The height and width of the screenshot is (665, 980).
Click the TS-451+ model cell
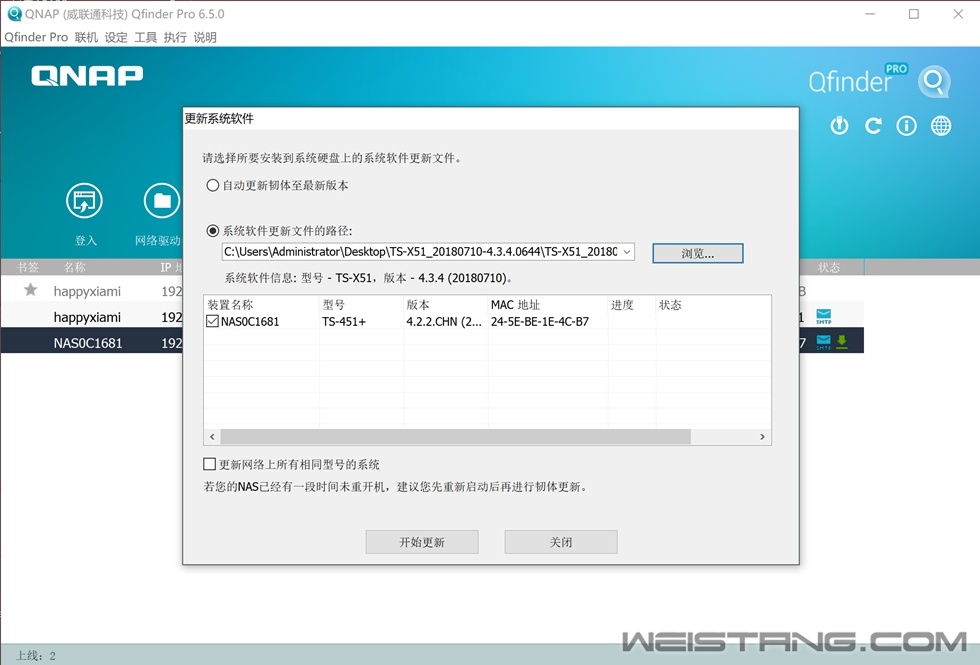(344, 321)
